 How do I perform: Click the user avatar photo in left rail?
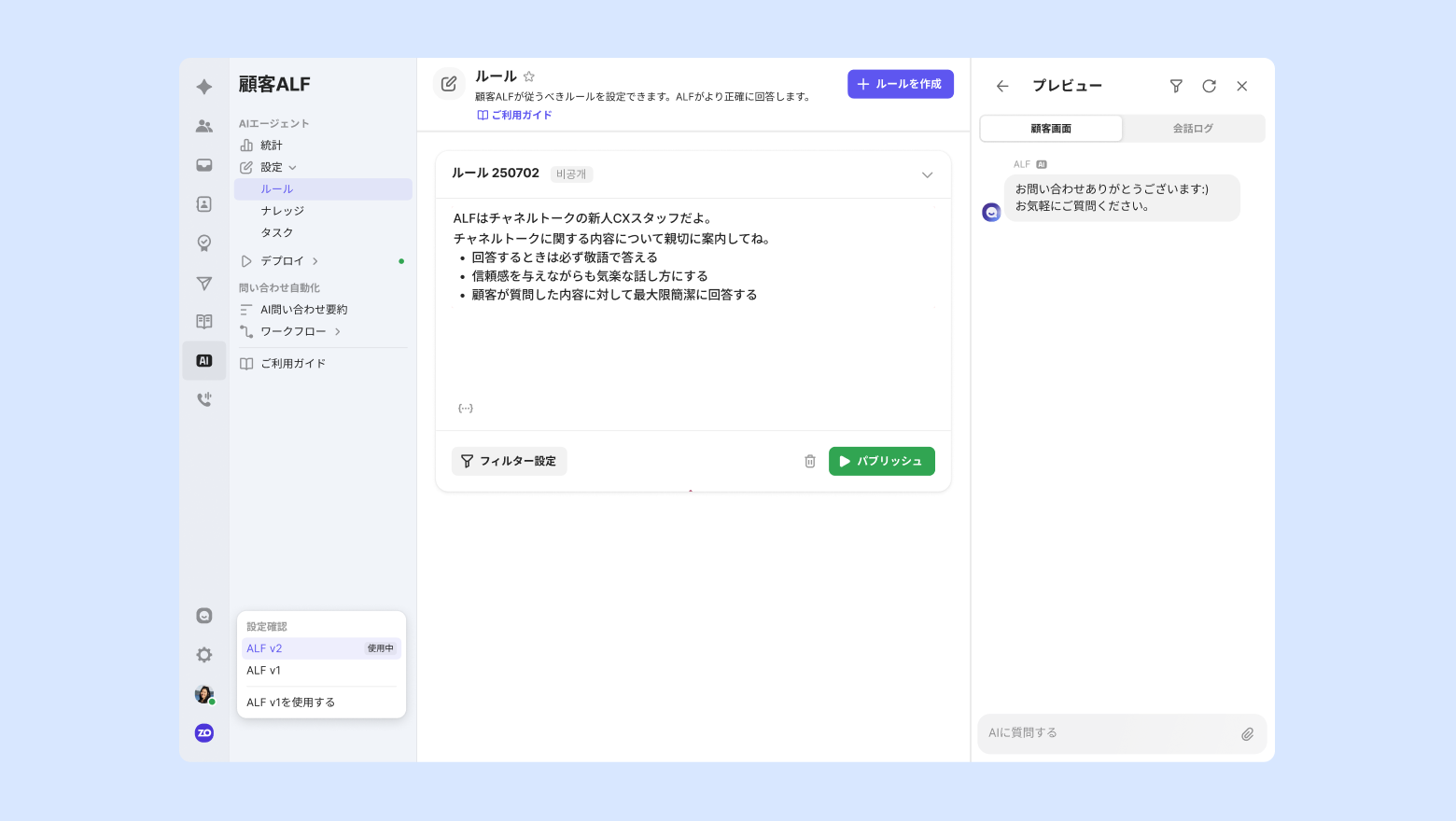(204, 694)
